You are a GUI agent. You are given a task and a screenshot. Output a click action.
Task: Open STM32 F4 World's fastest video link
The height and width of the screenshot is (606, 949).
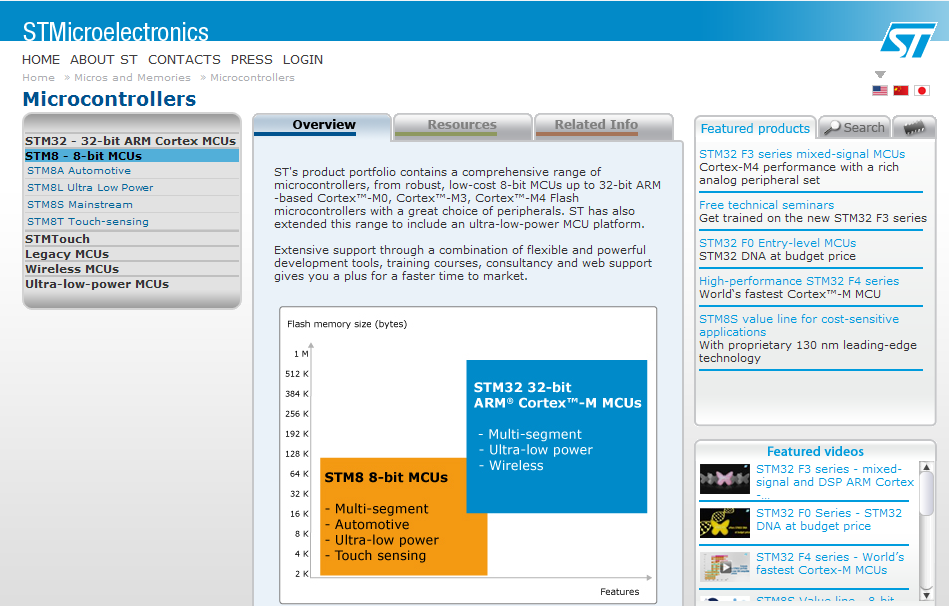click(x=830, y=564)
